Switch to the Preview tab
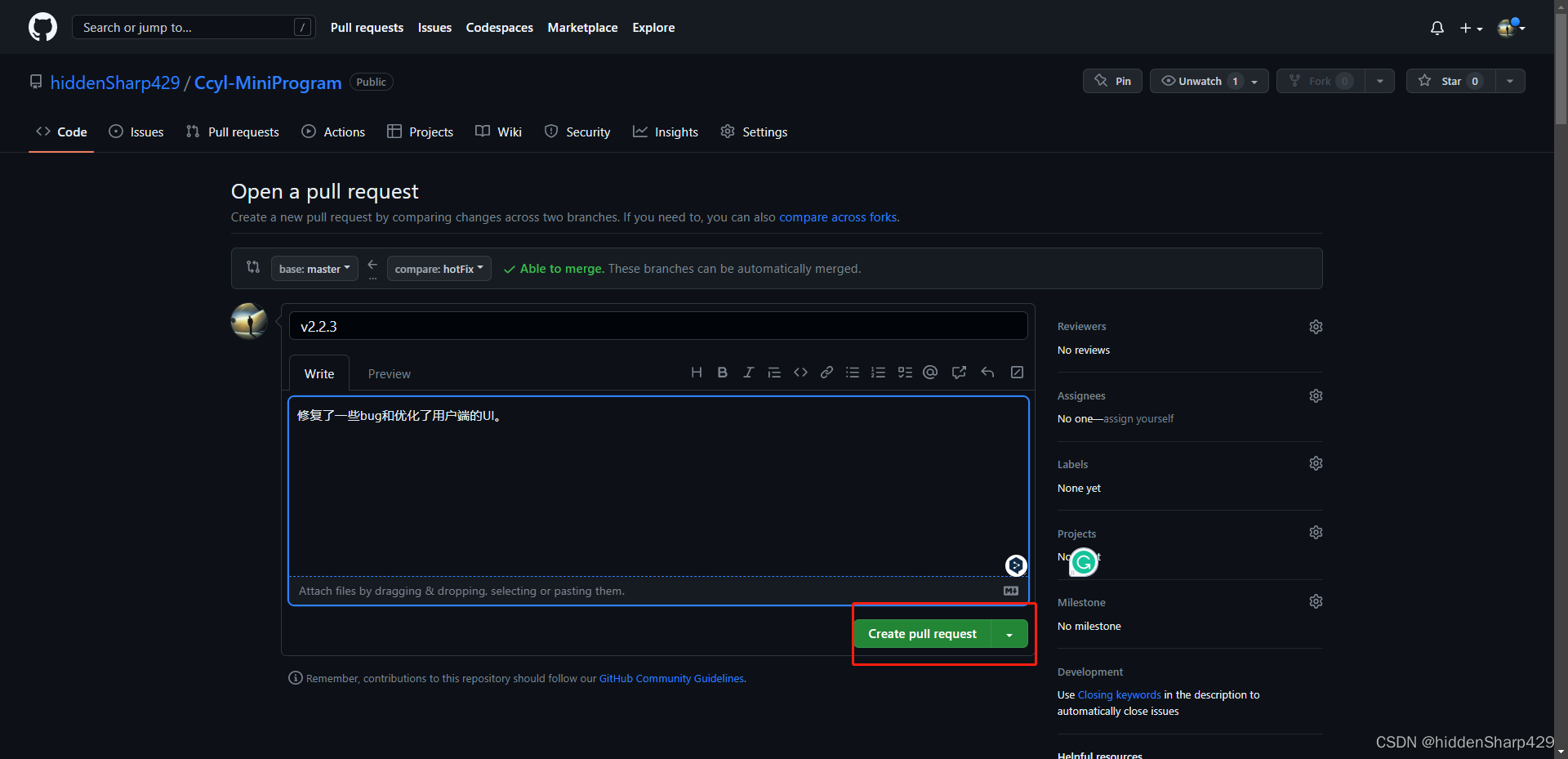Viewport: 1568px width, 759px height. [389, 373]
